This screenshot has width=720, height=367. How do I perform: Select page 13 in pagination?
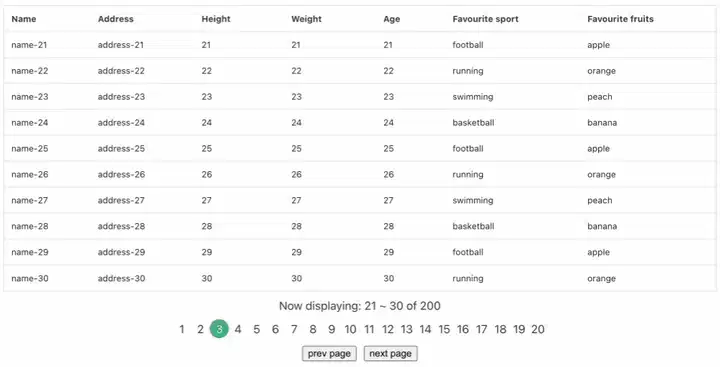406,329
